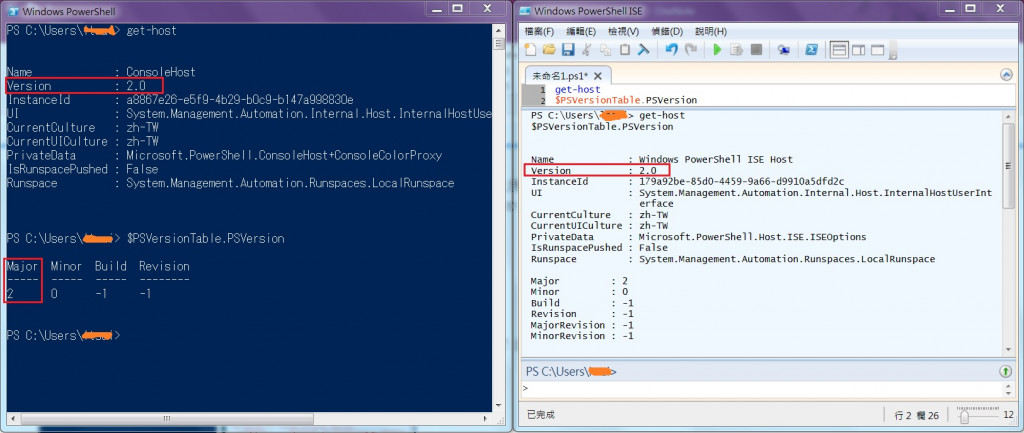Click line 1 get-host in script editor
The image size is (1024, 433).
(577, 89)
